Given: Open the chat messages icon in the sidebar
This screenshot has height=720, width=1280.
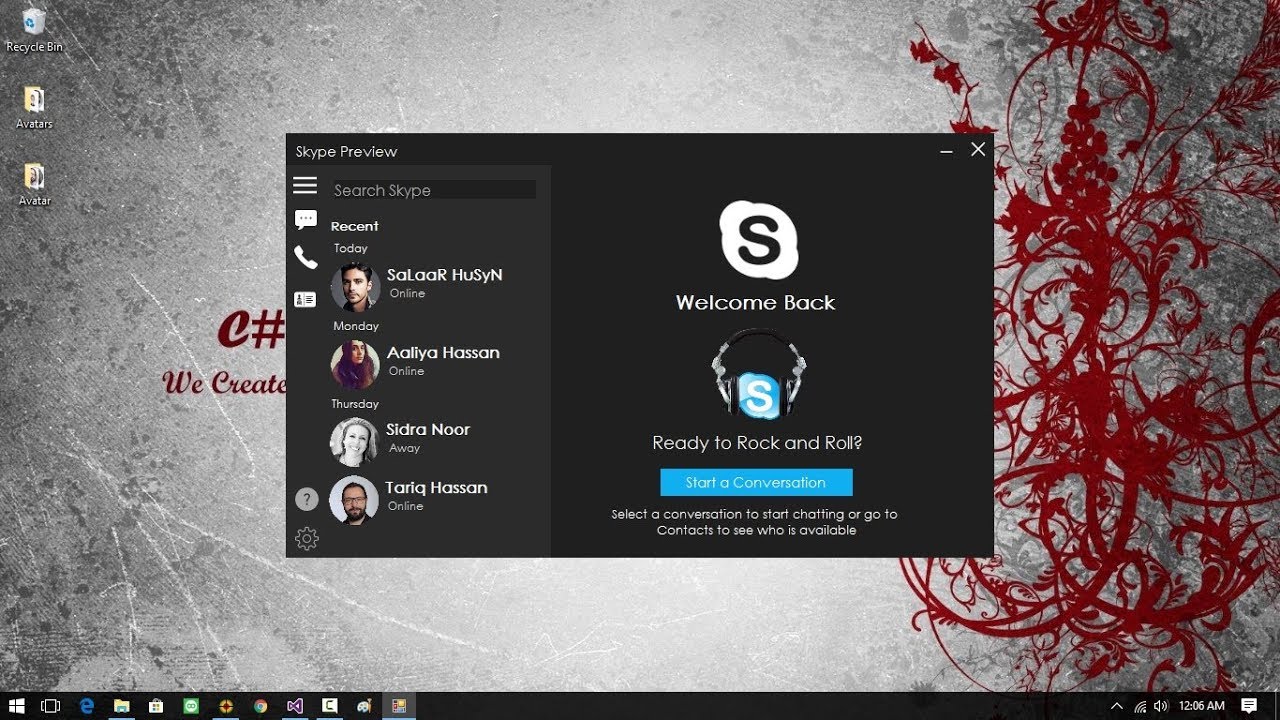Looking at the screenshot, I should (x=306, y=220).
